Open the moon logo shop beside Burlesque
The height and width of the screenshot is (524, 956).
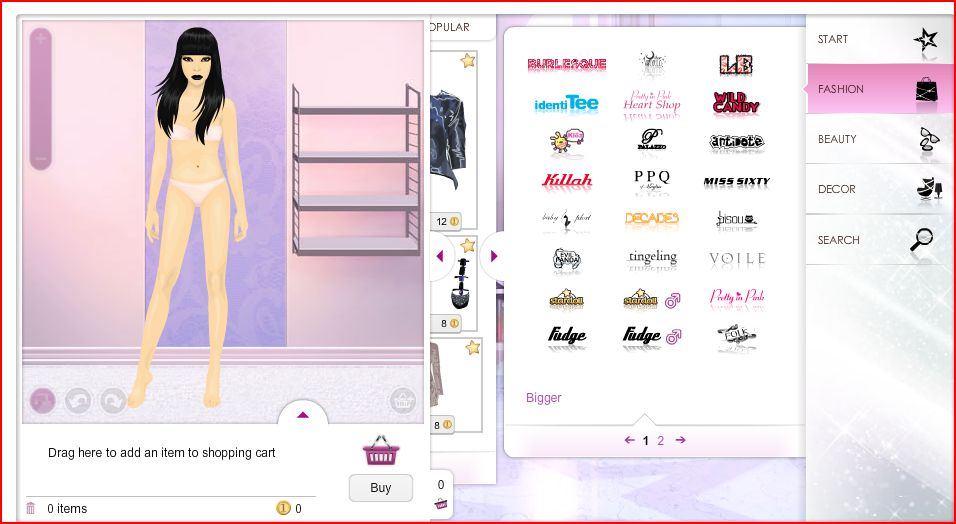click(x=652, y=64)
